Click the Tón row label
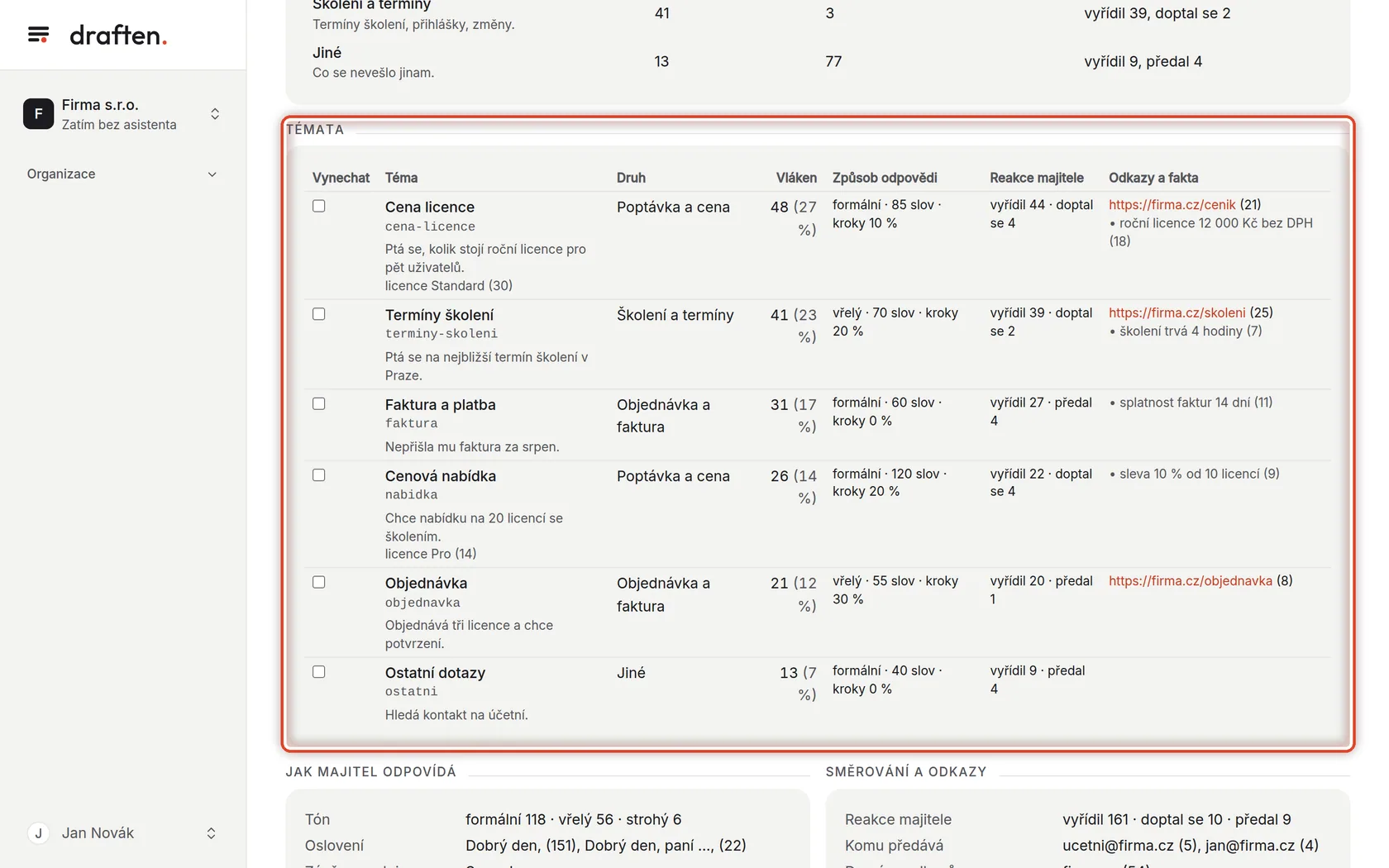This screenshot has width=1389, height=868. [317, 820]
